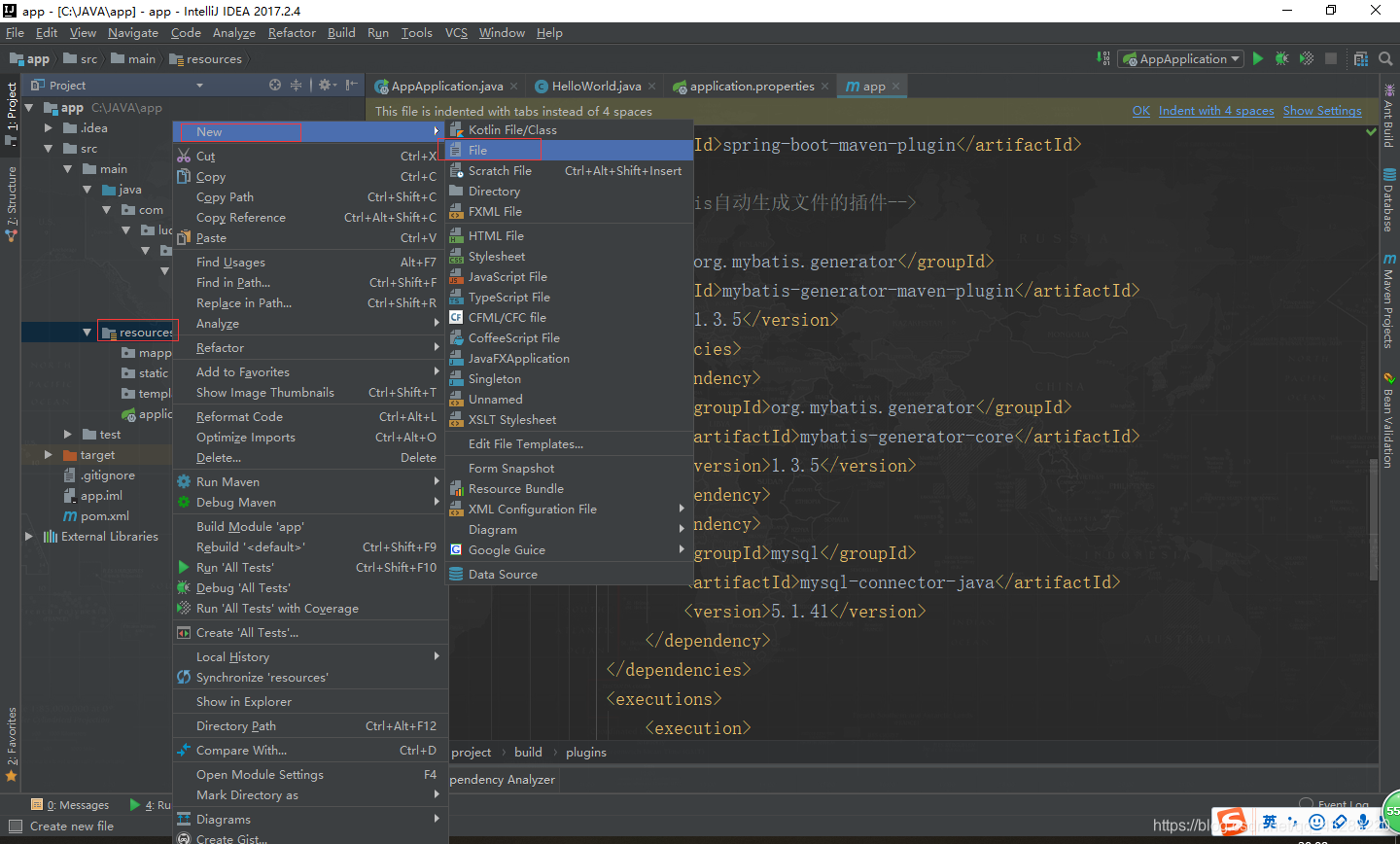1400x844 pixels.
Task: Close the HelloWorld.java tab
Action: 651,87
